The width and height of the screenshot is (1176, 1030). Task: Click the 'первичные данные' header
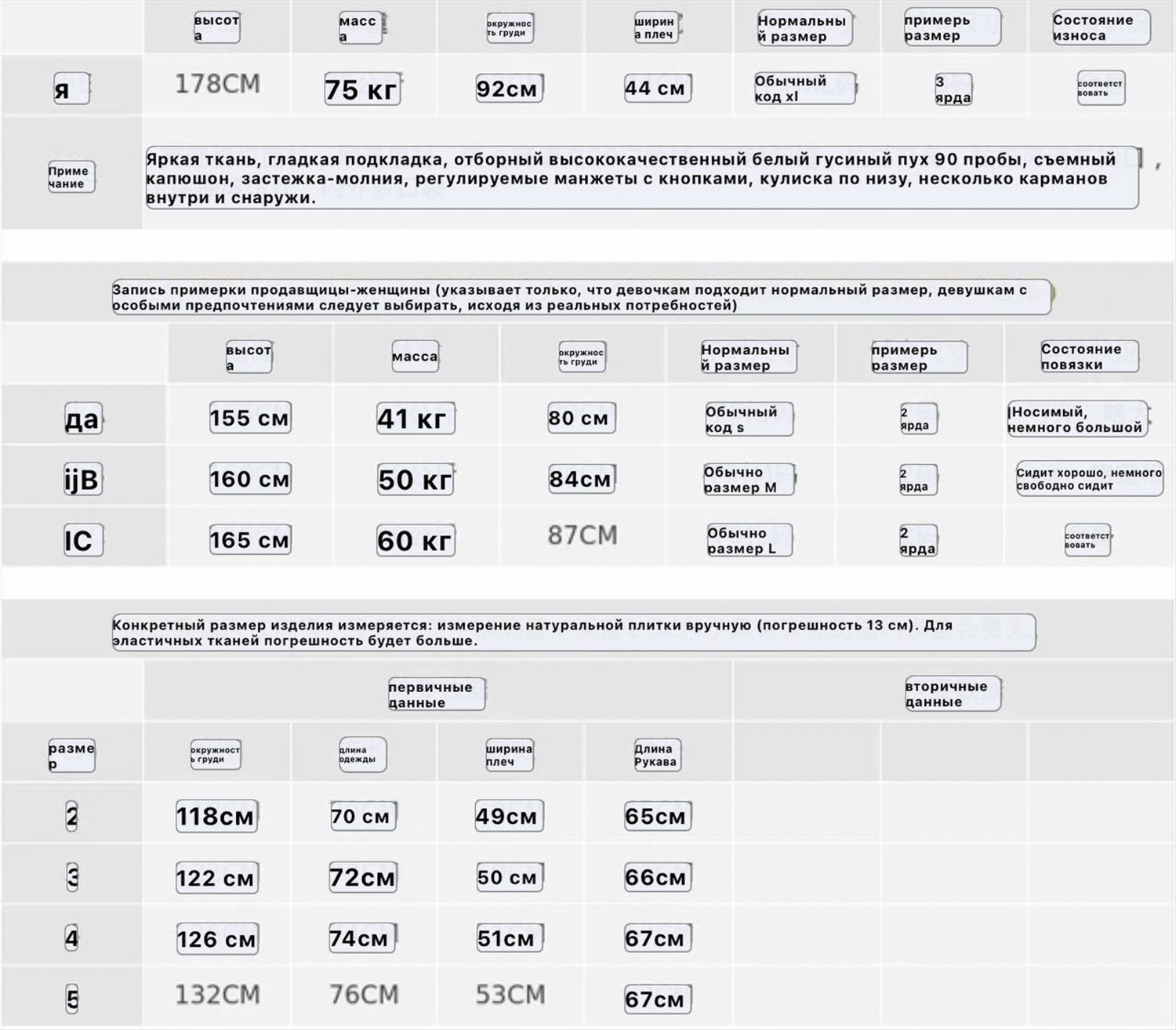point(436,695)
